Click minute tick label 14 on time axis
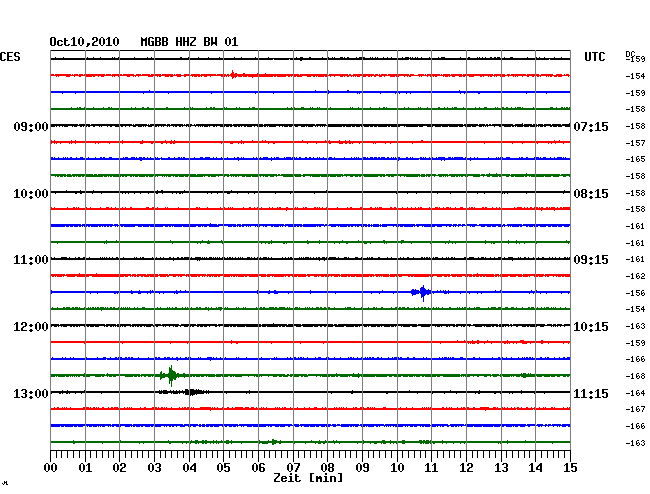 pyautogui.click(x=535, y=468)
